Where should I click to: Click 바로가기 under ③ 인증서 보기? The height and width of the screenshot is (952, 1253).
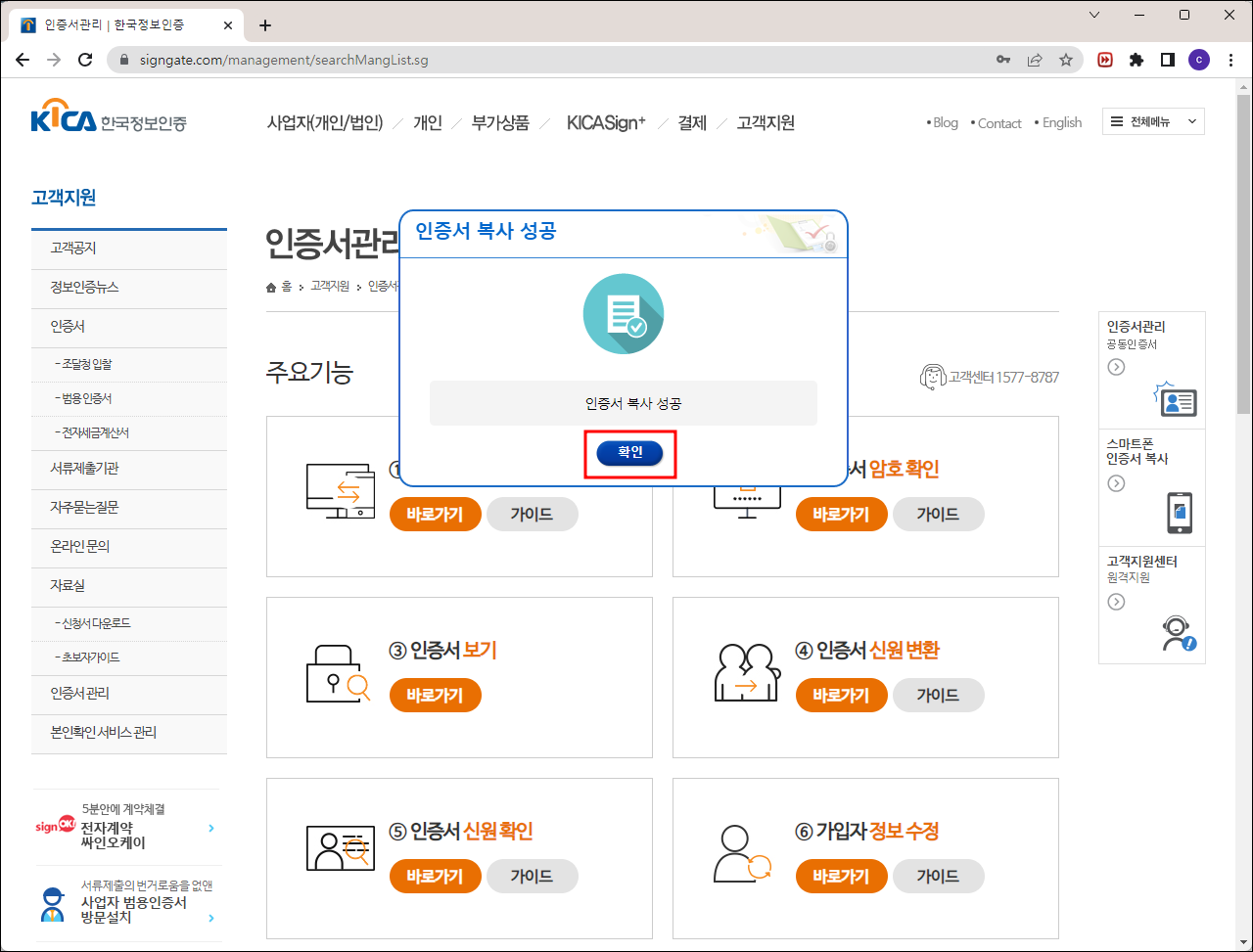coord(435,695)
